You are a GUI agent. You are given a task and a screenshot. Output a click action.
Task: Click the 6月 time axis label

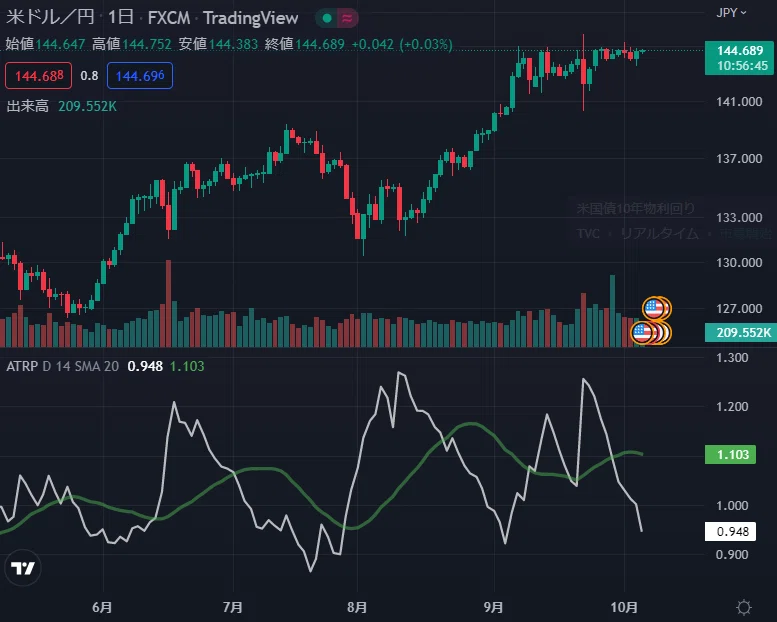(x=103, y=607)
